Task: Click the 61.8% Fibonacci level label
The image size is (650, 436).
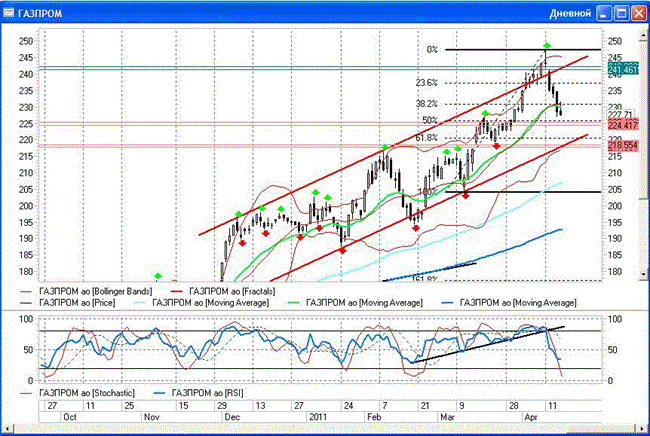Action: point(425,138)
